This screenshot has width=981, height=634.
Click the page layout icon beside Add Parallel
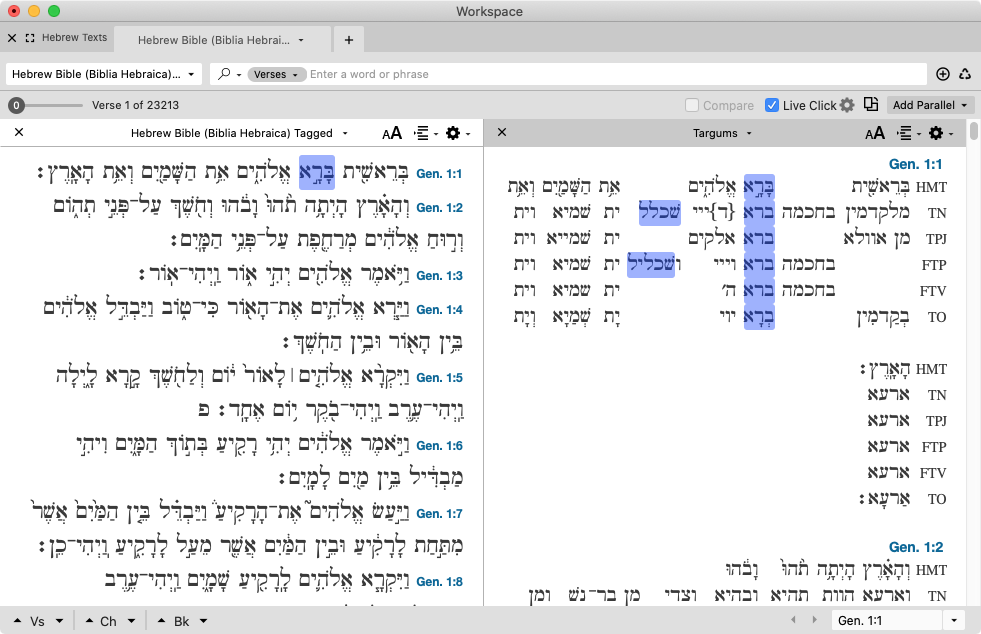pyautogui.click(x=871, y=105)
